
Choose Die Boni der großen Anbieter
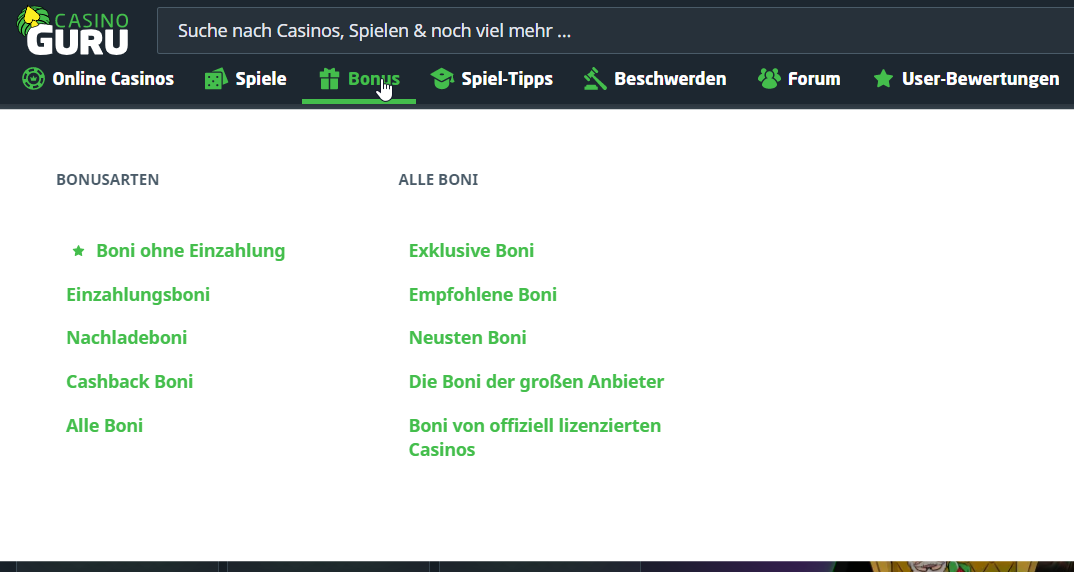[536, 382]
